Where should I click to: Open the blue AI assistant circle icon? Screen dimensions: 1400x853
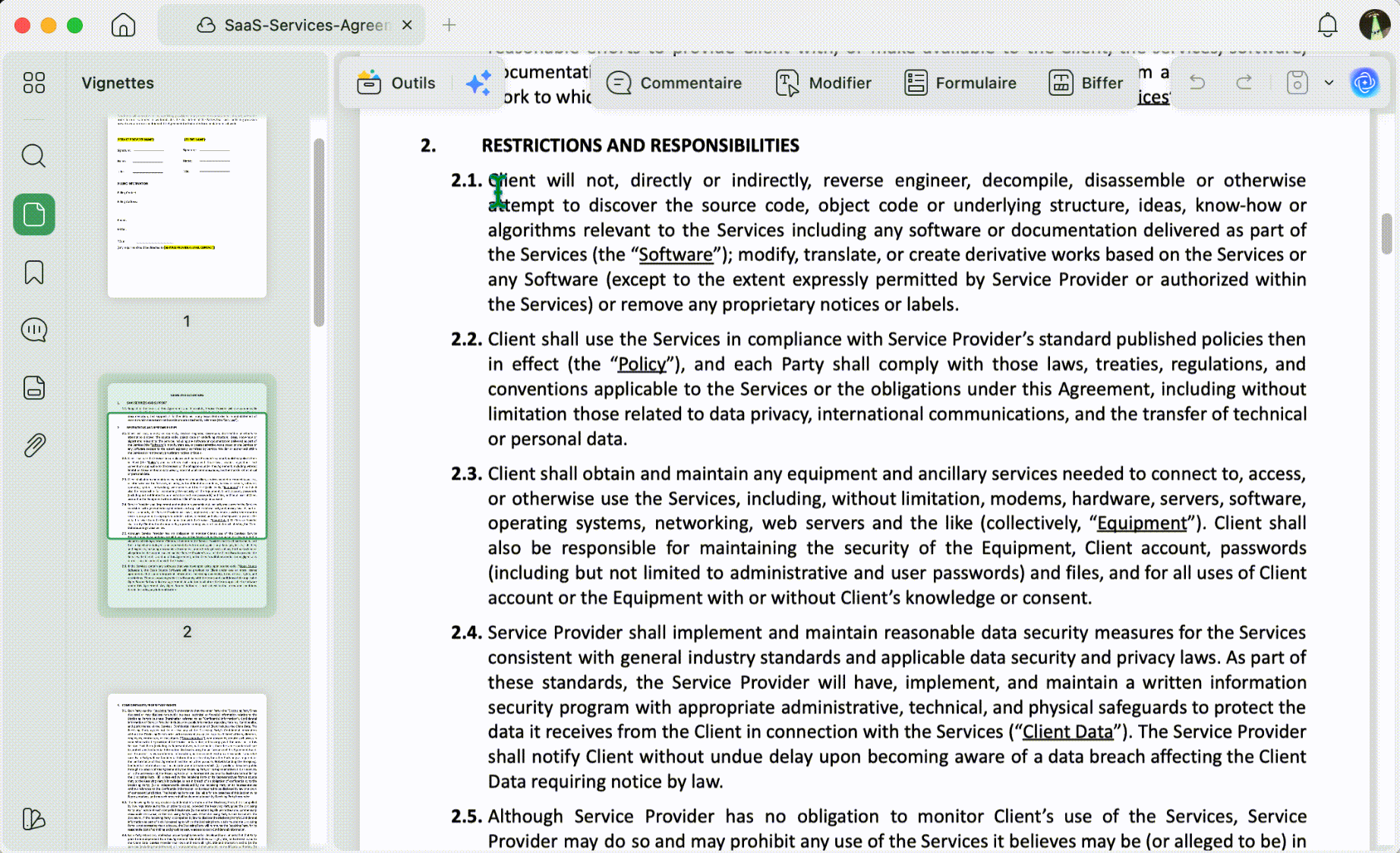coord(1364,82)
